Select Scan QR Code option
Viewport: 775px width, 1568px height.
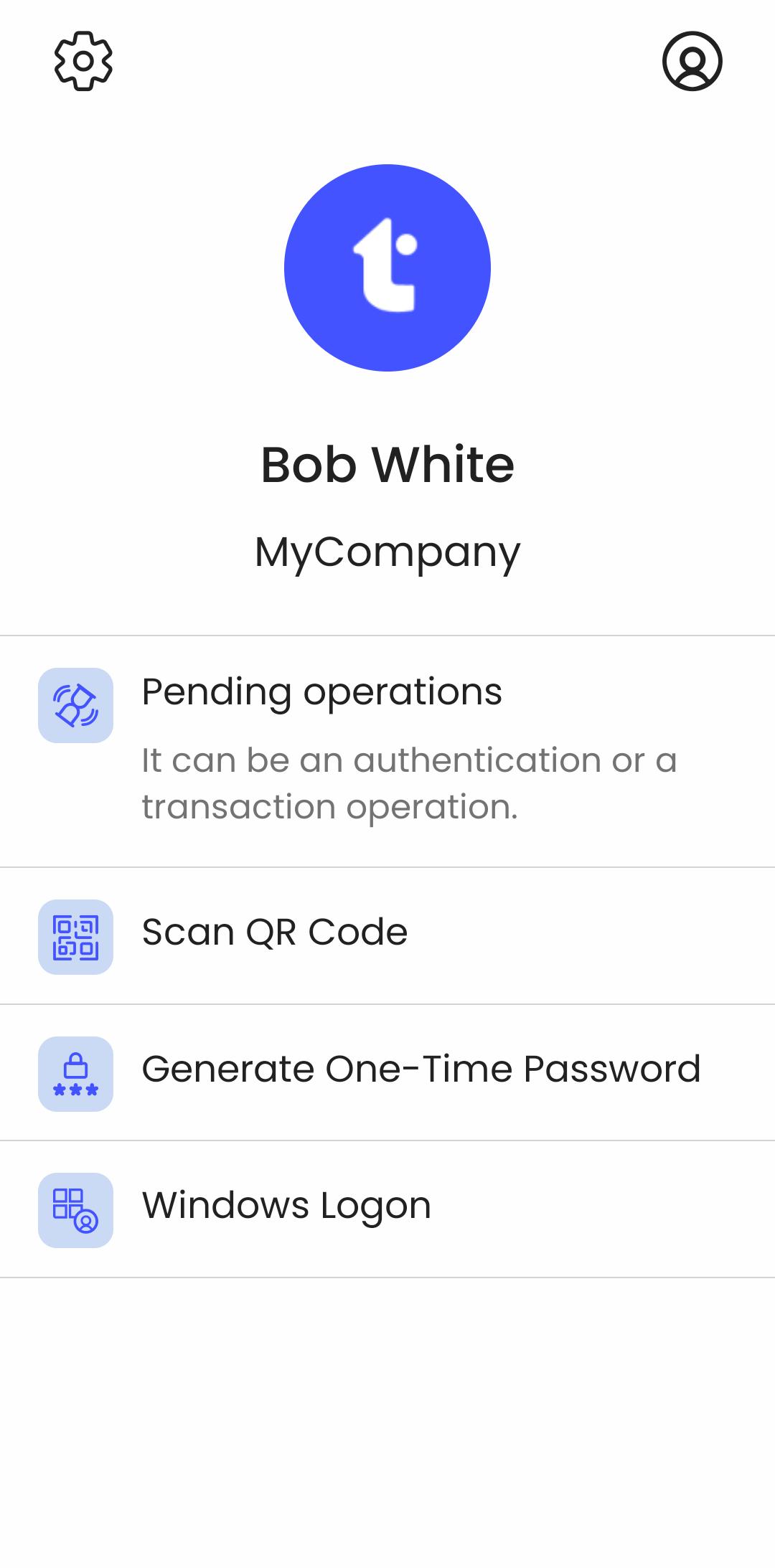click(387, 936)
